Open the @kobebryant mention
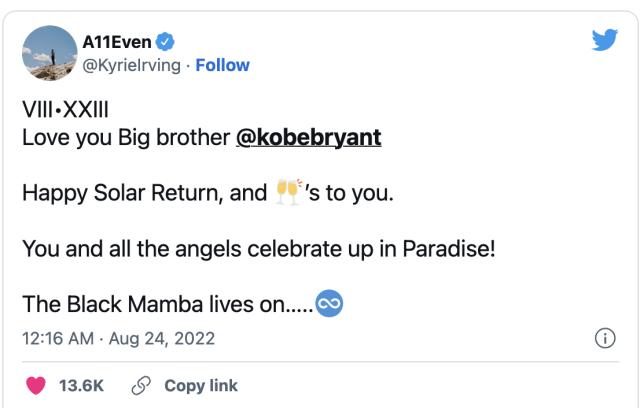 tap(308, 136)
